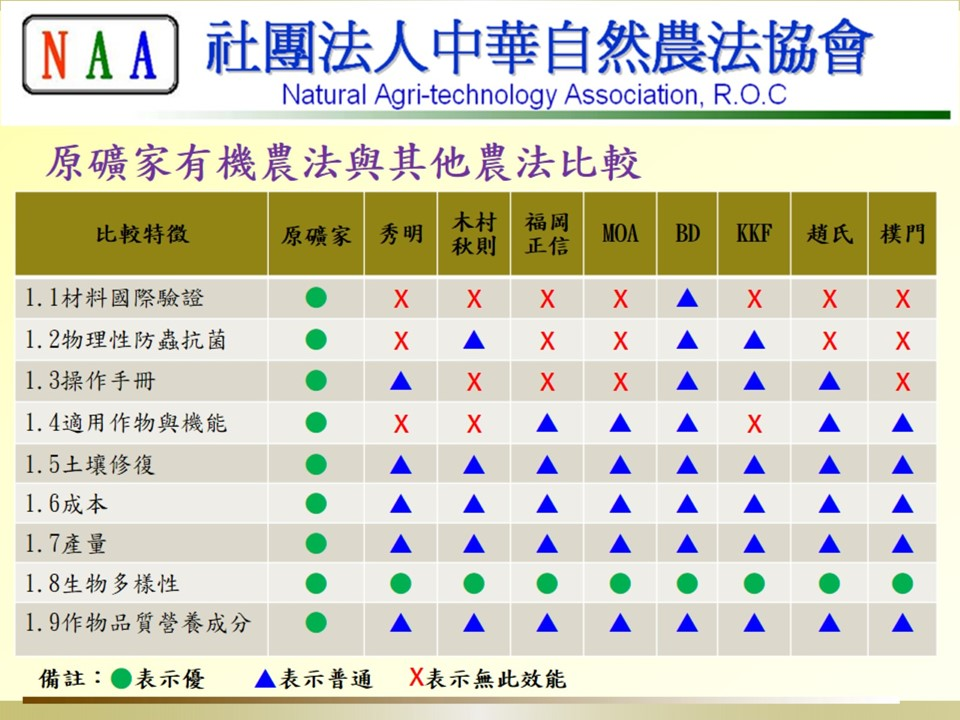Click the 1.5土壤修復 row label
The image size is (960, 720).
click(x=91, y=465)
